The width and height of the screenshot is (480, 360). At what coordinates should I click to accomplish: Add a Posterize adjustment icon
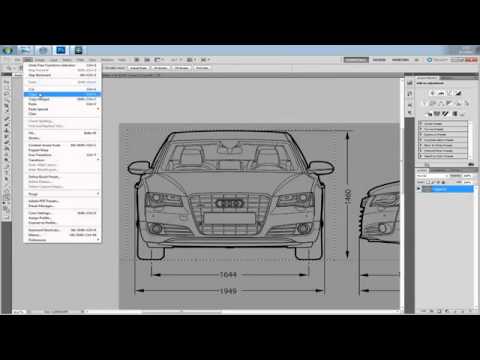[437, 114]
